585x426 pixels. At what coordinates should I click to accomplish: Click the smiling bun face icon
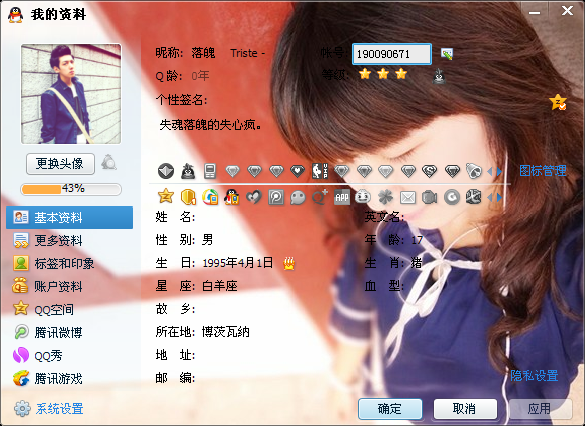pyautogui.click(x=363, y=197)
